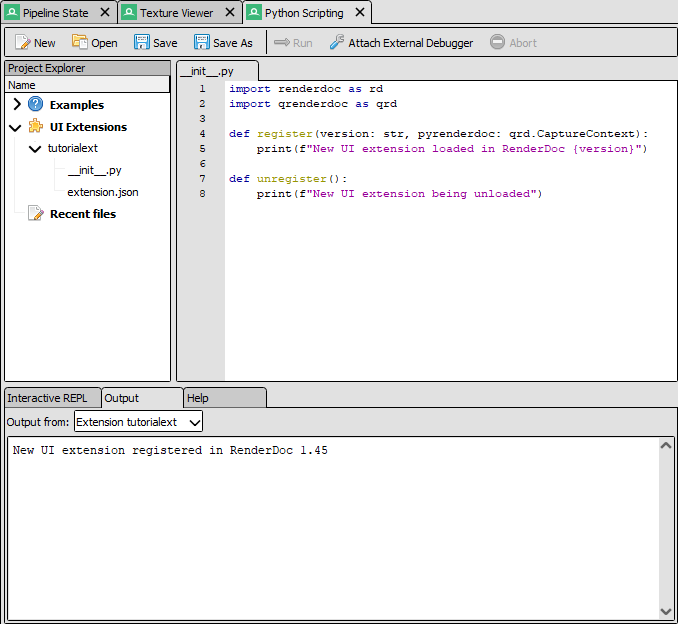This screenshot has height=624, width=678.
Task: Click the Attach External Debugger wrench icon
Action: 337,42
